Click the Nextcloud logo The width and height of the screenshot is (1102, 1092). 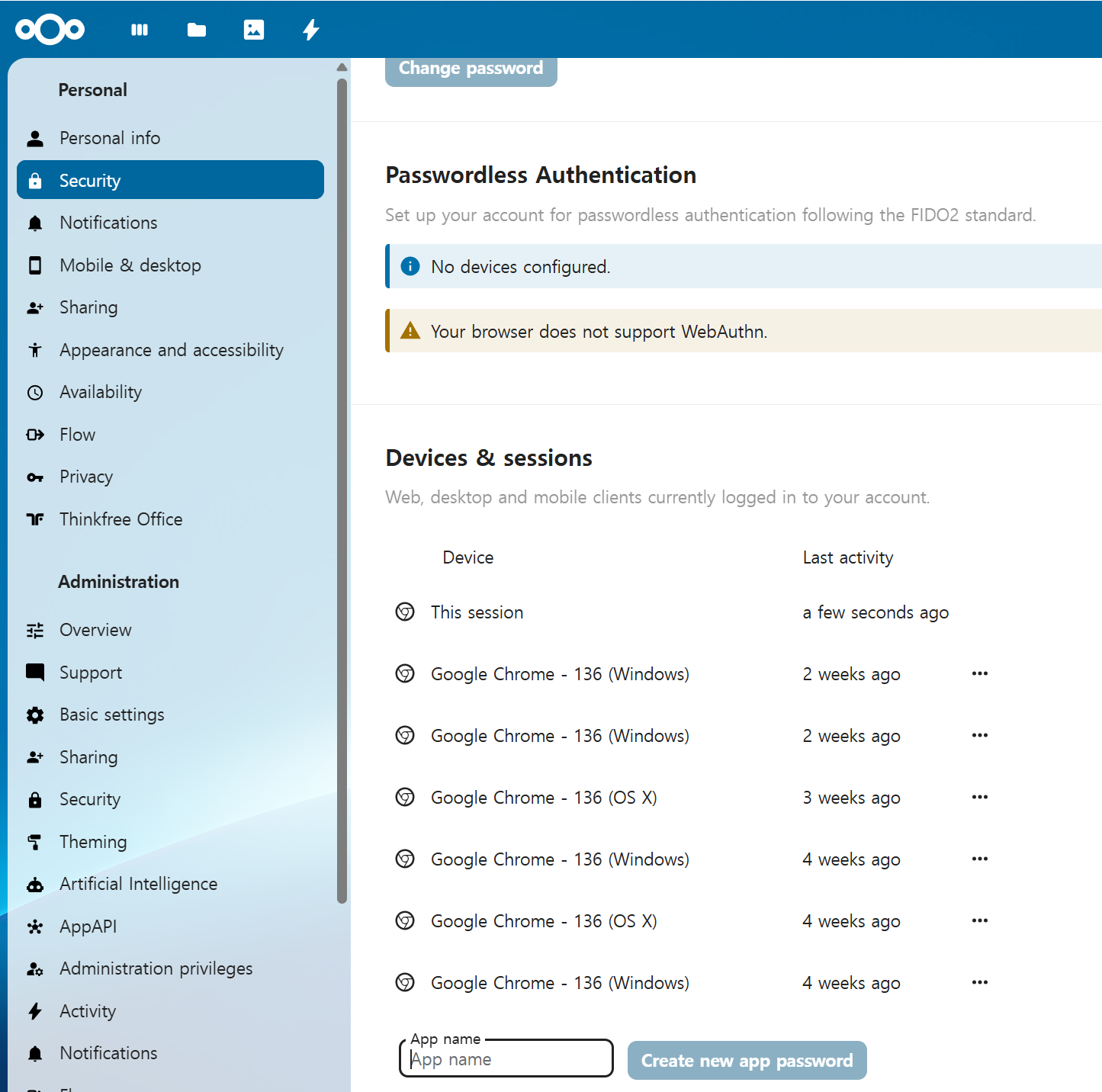tap(50, 30)
